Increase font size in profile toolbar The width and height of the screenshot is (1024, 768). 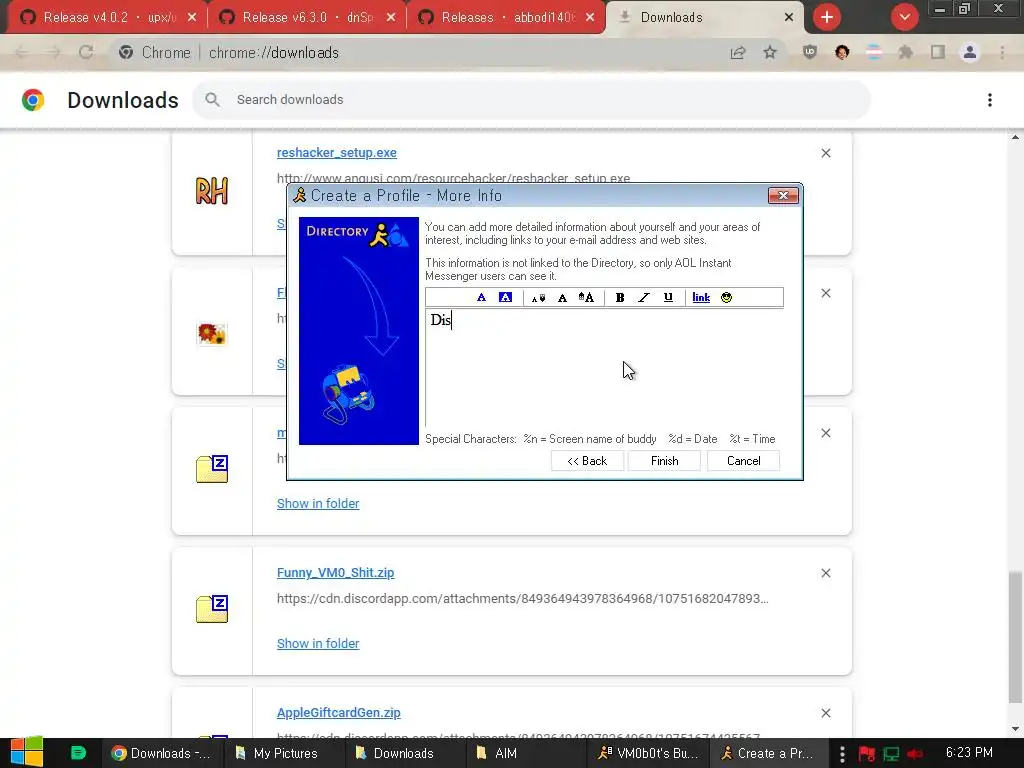(x=586, y=297)
